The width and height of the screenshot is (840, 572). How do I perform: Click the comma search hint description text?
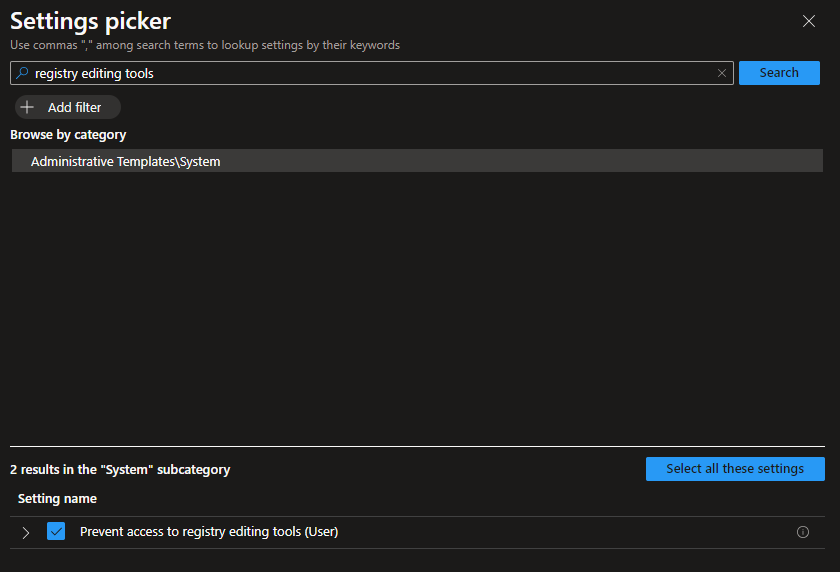click(205, 45)
